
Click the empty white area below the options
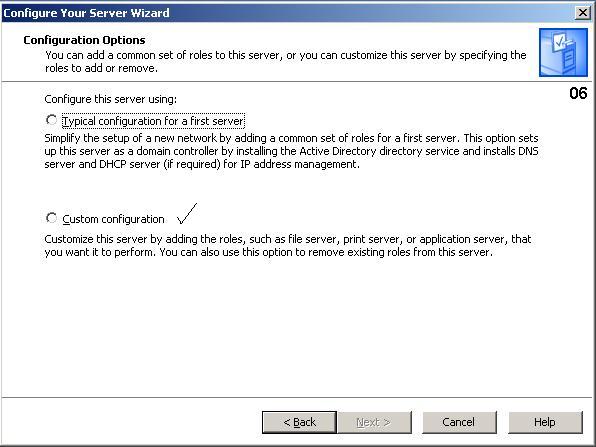point(296,327)
